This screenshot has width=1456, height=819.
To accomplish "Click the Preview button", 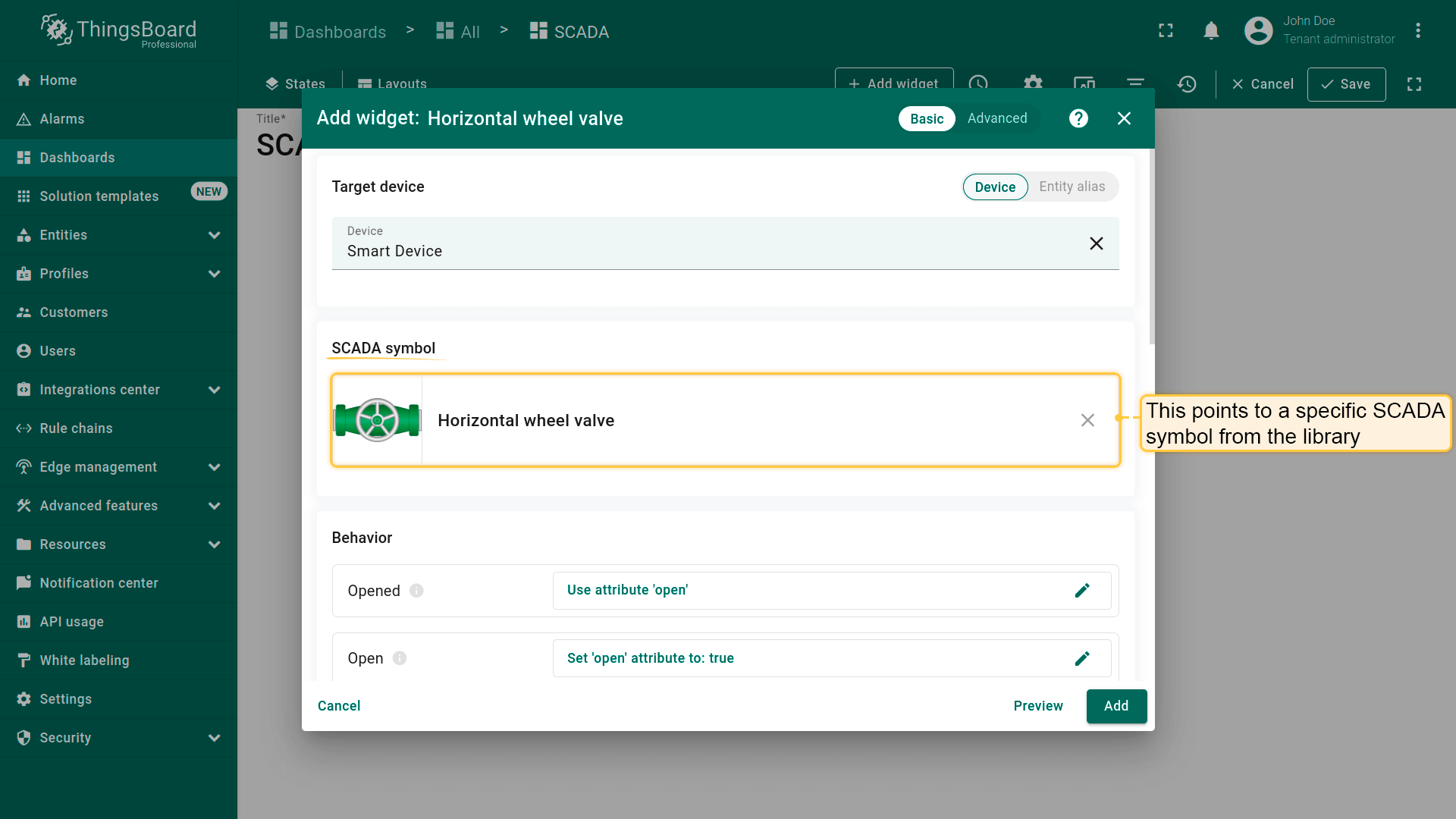I will 1037,706.
